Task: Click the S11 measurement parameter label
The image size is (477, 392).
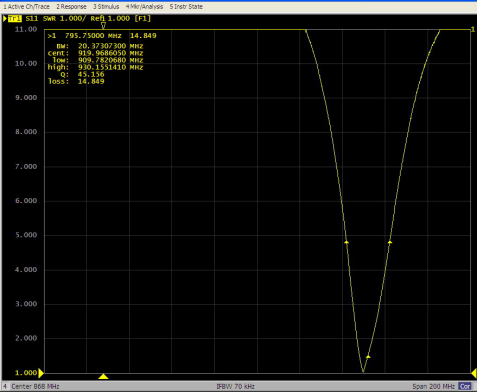Action: (32, 19)
